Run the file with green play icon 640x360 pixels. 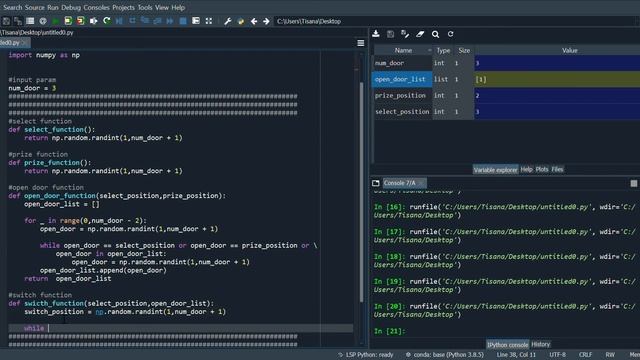coord(56,21)
